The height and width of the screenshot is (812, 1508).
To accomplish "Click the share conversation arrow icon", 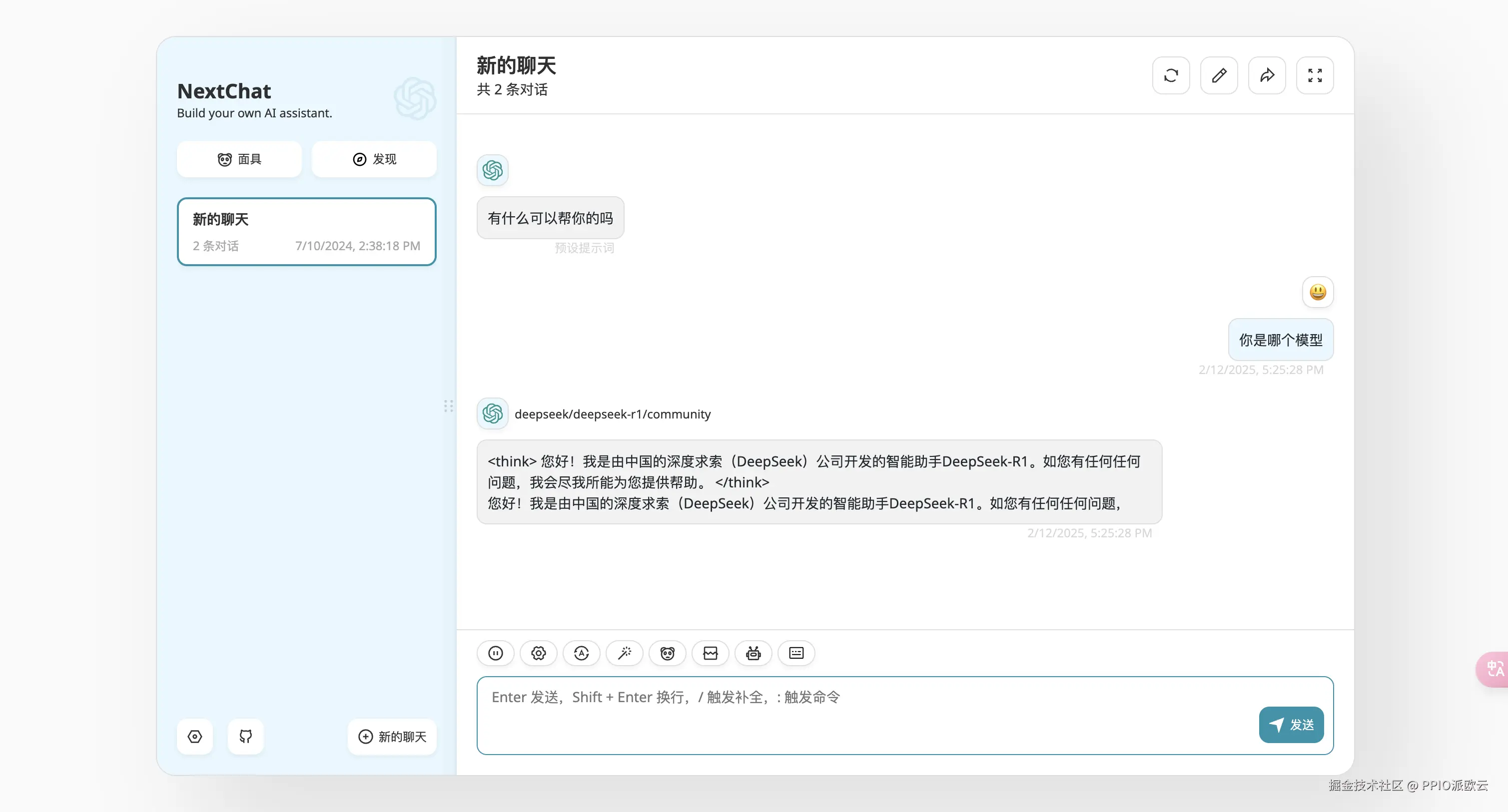I will click(x=1267, y=75).
